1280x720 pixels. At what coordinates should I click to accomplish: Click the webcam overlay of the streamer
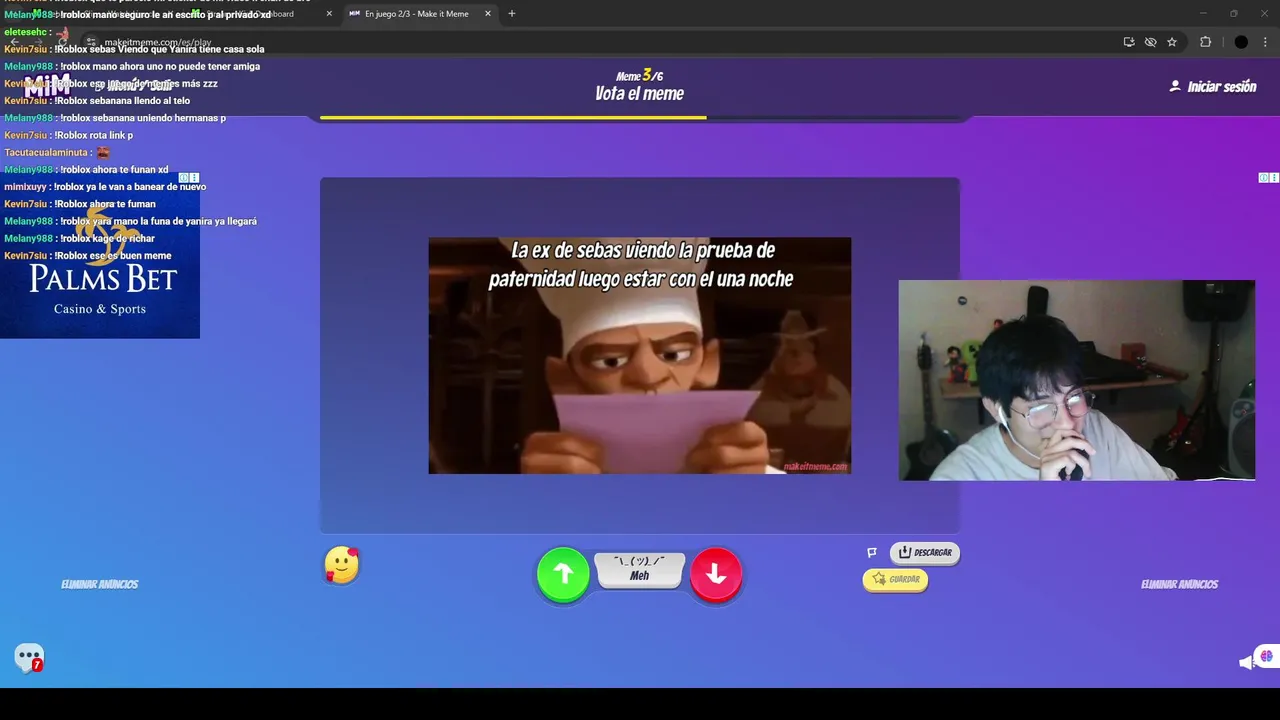pos(1076,380)
